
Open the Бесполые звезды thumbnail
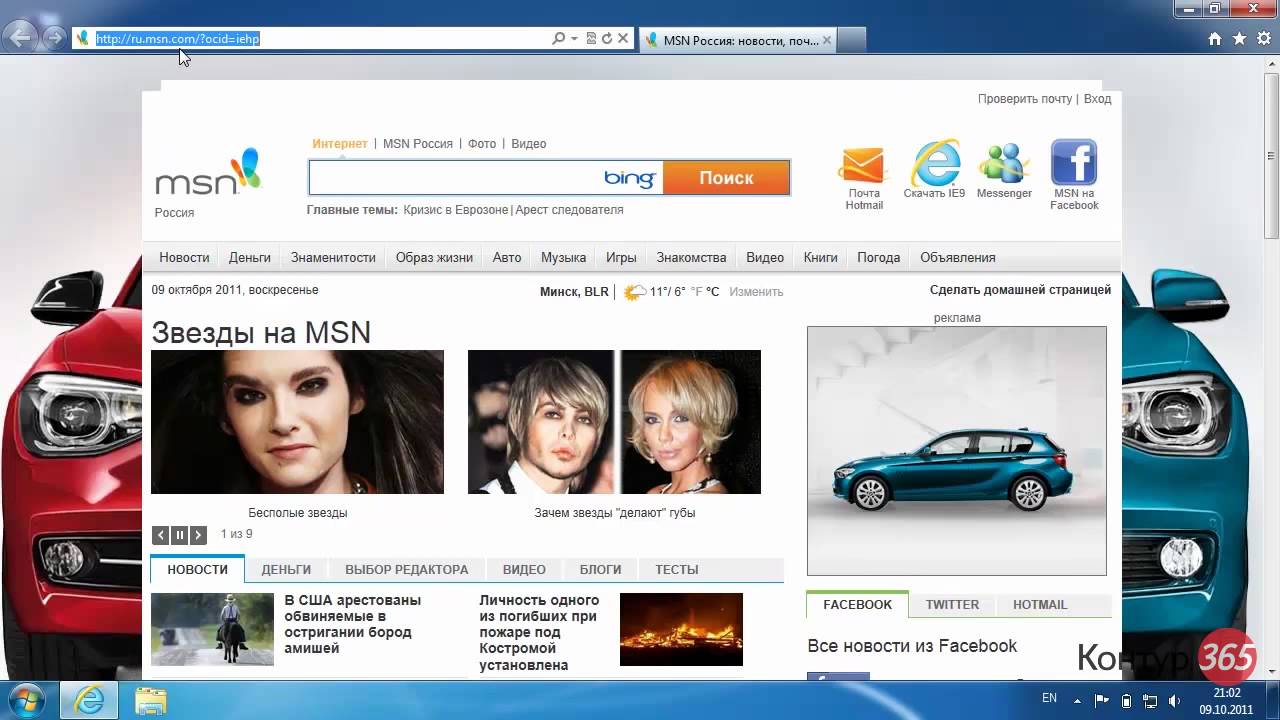pos(297,422)
